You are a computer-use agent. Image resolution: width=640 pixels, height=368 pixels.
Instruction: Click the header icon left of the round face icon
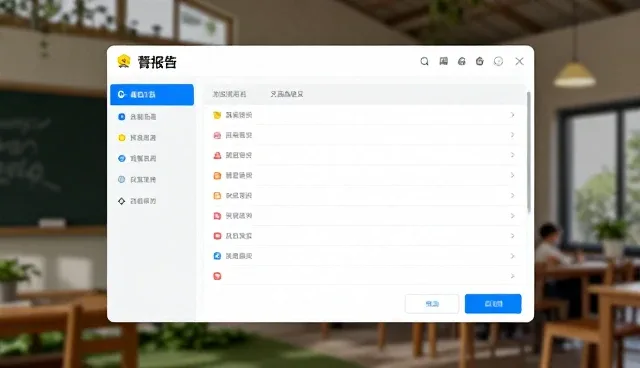480,61
